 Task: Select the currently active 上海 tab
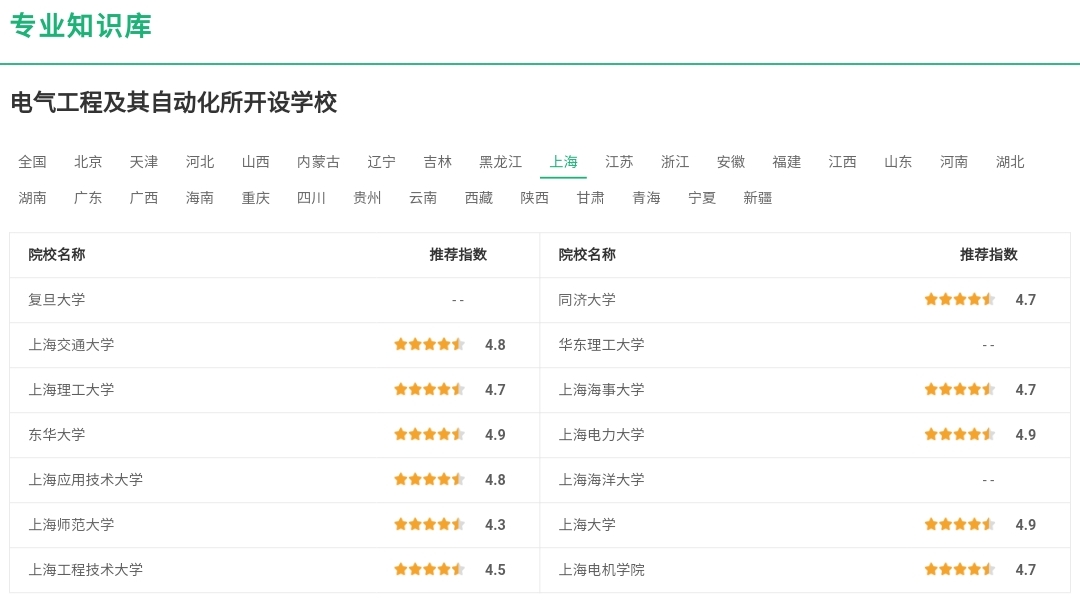(563, 160)
